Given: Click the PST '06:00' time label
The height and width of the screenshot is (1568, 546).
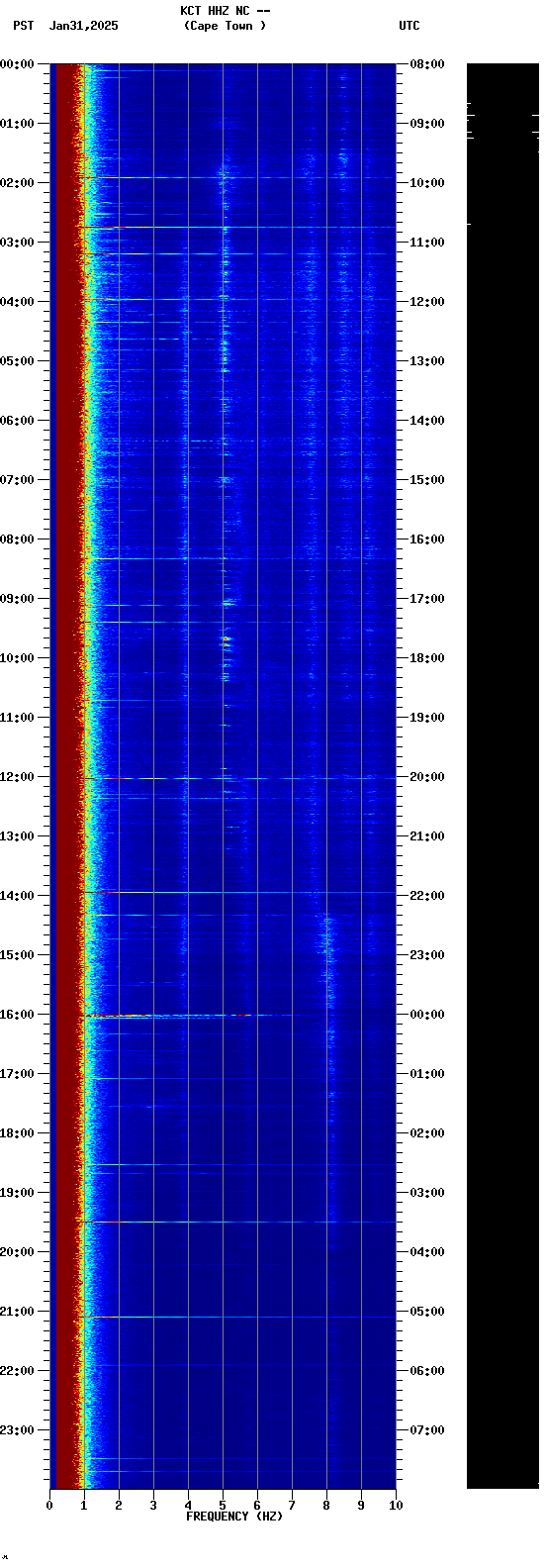Looking at the screenshot, I should point(18,421).
